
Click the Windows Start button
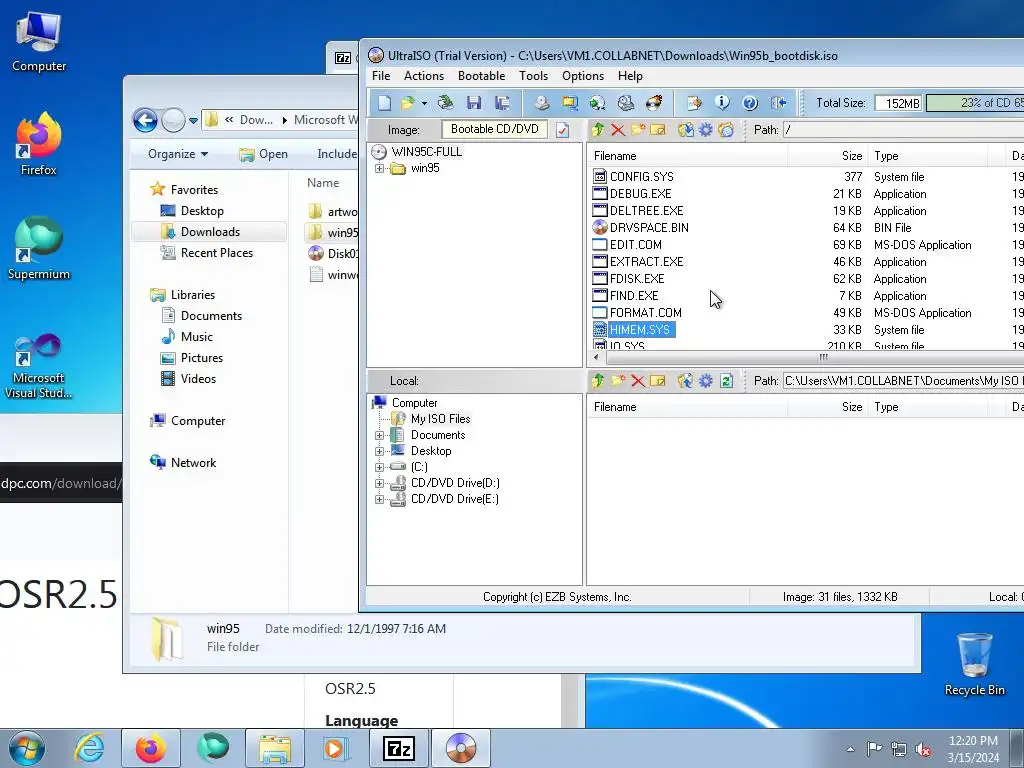26,748
